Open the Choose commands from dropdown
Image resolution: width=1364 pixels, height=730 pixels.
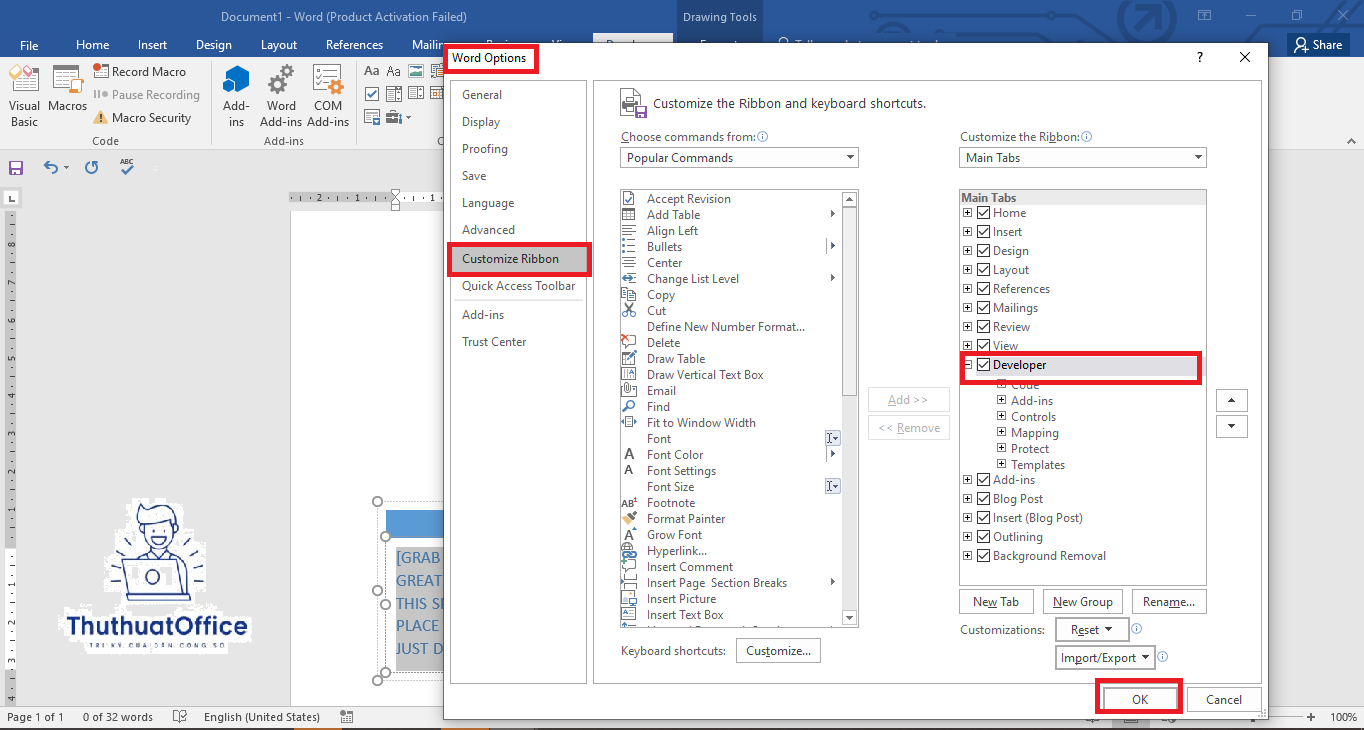(739, 158)
